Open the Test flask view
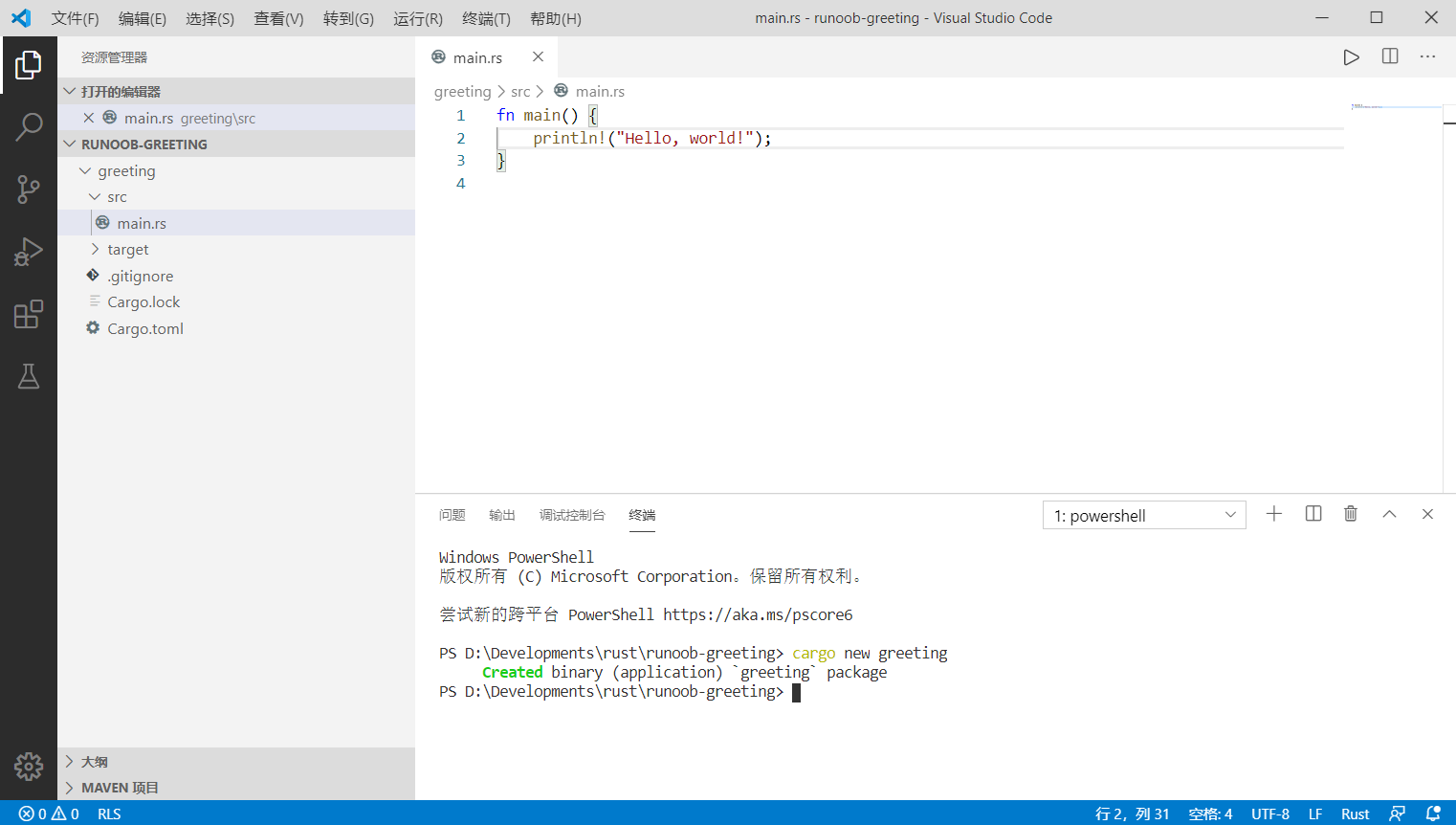The image size is (1456, 825). coord(29,376)
